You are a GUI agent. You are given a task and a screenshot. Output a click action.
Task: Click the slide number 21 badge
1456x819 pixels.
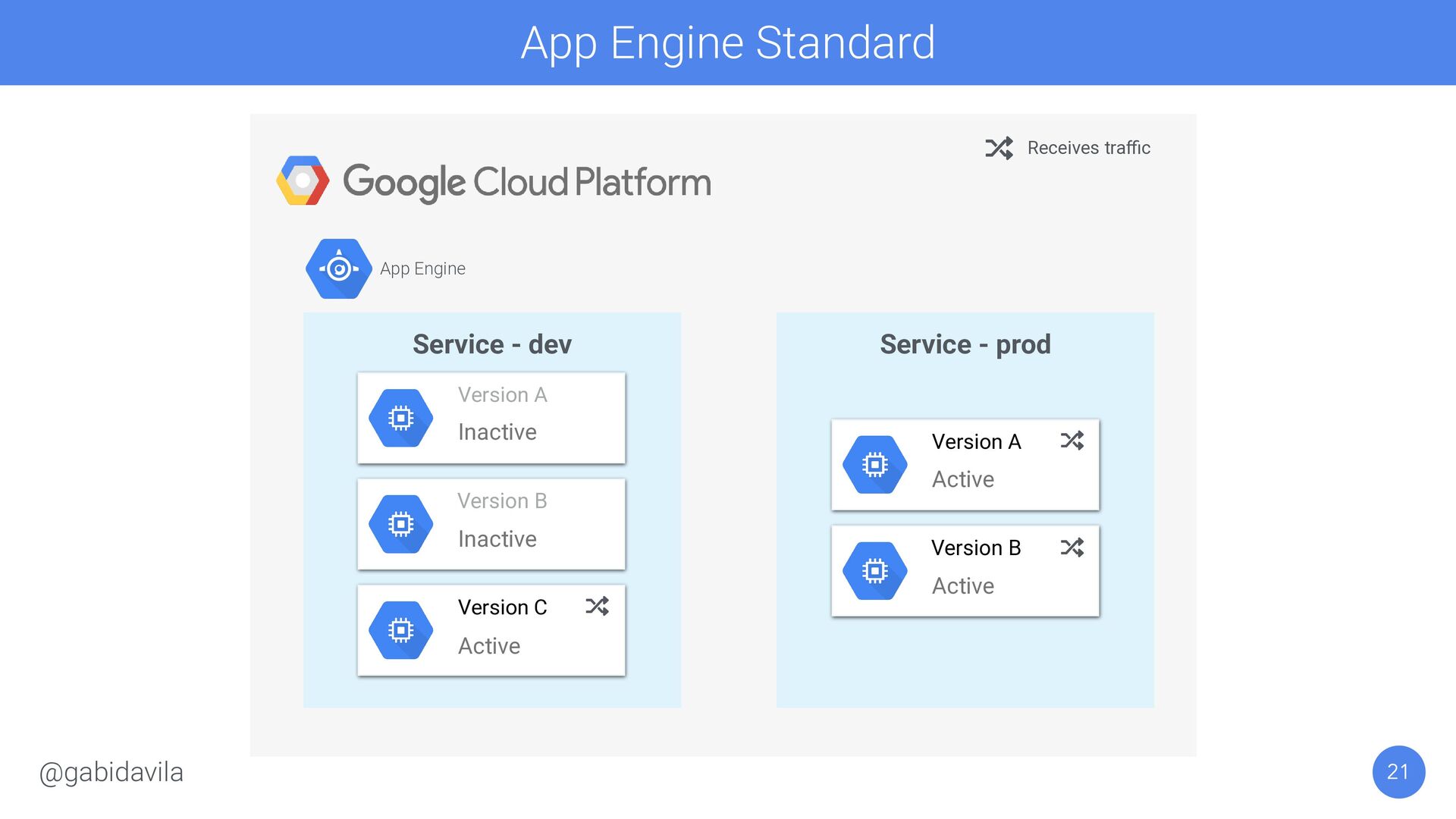click(x=1398, y=772)
